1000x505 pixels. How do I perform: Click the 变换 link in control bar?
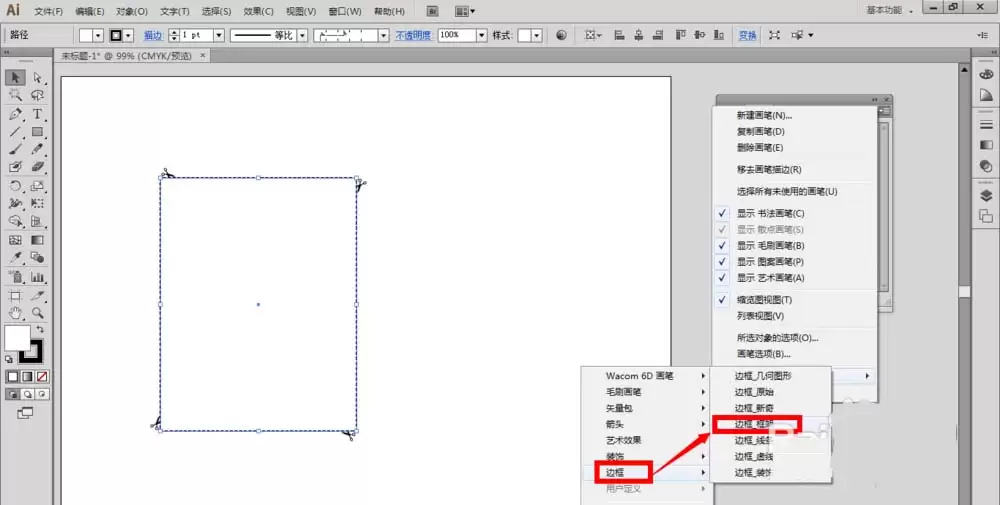(x=747, y=36)
